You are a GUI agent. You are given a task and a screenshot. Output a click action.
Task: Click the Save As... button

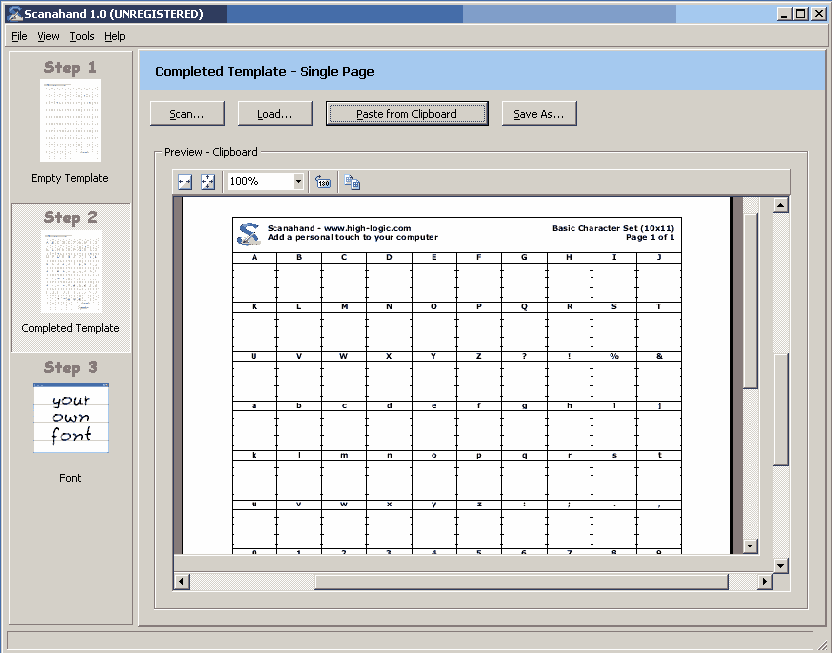[539, 114]
